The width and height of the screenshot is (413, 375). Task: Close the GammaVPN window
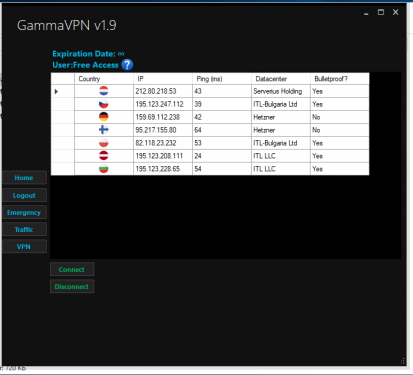[396, 12]
